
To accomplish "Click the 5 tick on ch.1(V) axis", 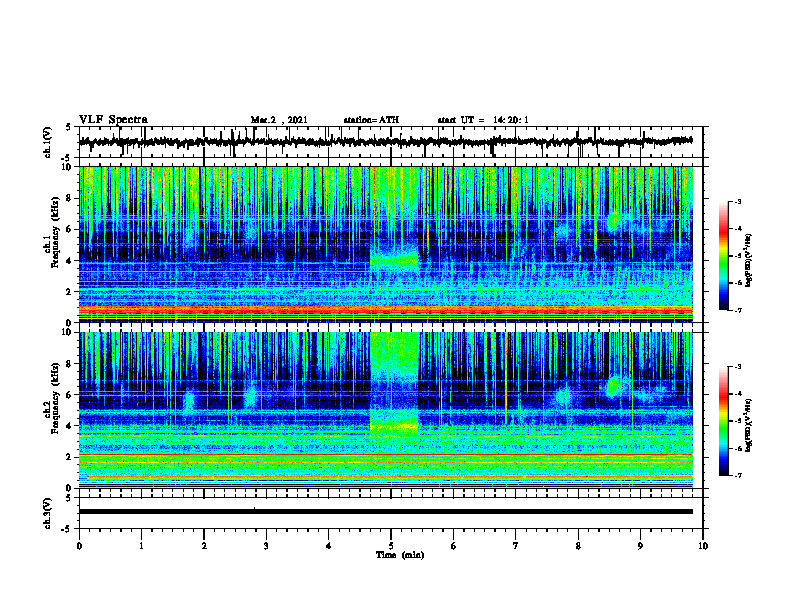I will (69, 128).
